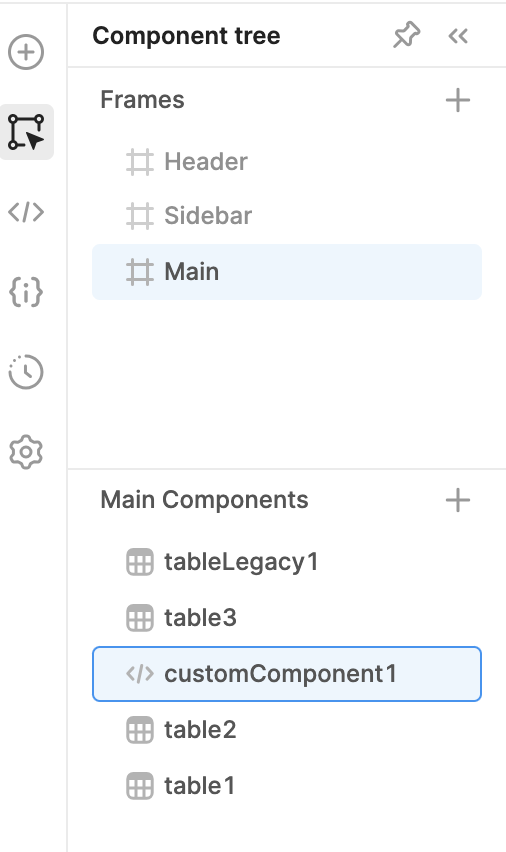The width and height of the screenshot is (506, 852).
Task: Collapse the Component tree panel
Action: 458,36
